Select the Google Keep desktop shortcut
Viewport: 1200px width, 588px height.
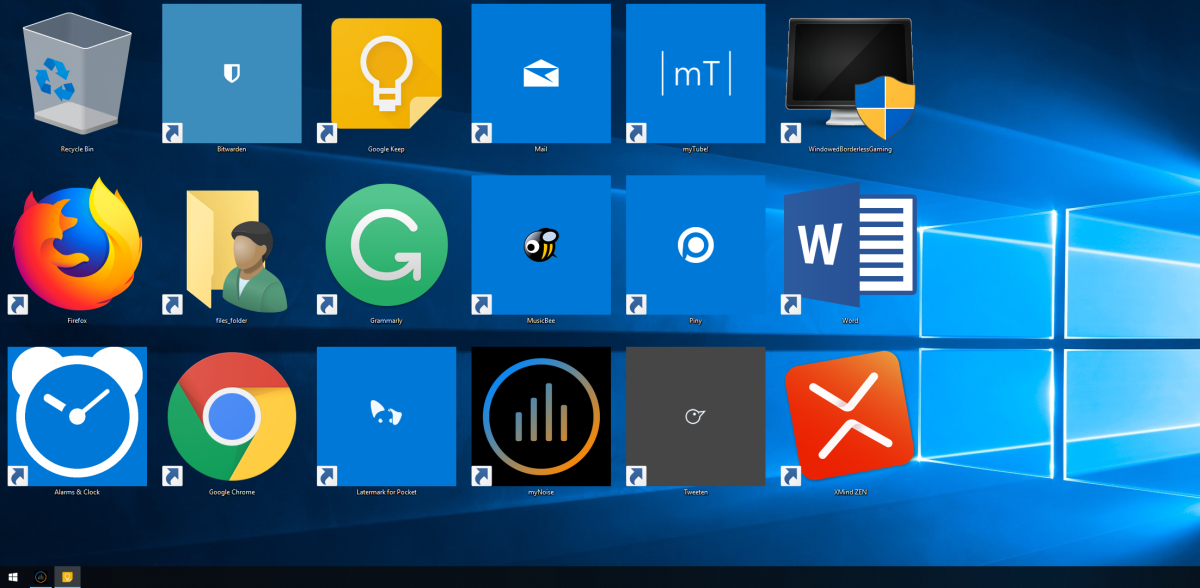click(386, 74)
